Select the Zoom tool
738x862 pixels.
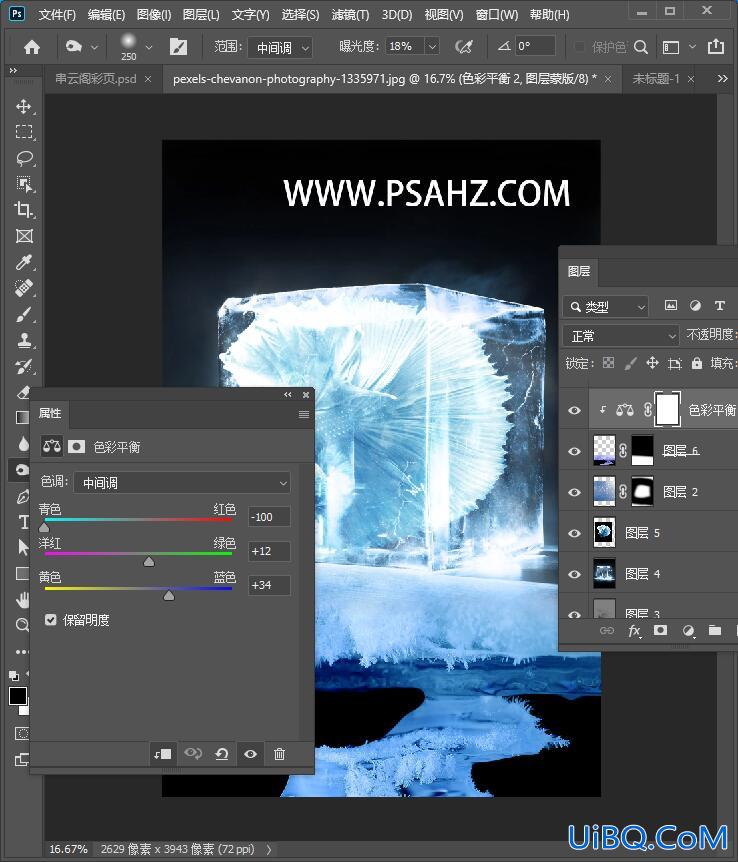[x=23, y=625]
